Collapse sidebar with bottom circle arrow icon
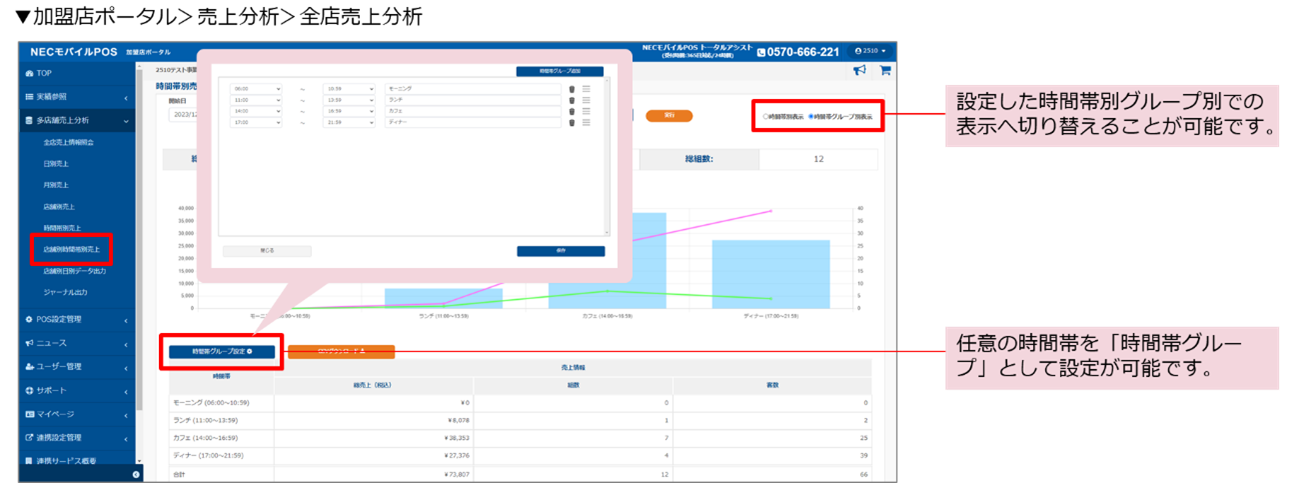 pos(137,474)
